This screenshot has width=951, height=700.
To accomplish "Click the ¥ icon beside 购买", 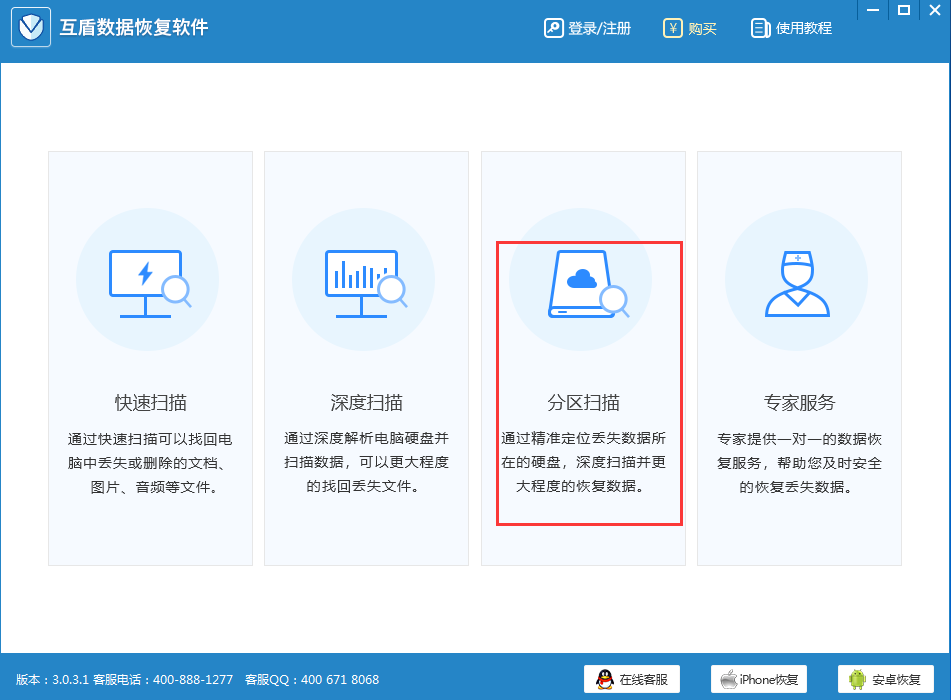I will [672, 28].
